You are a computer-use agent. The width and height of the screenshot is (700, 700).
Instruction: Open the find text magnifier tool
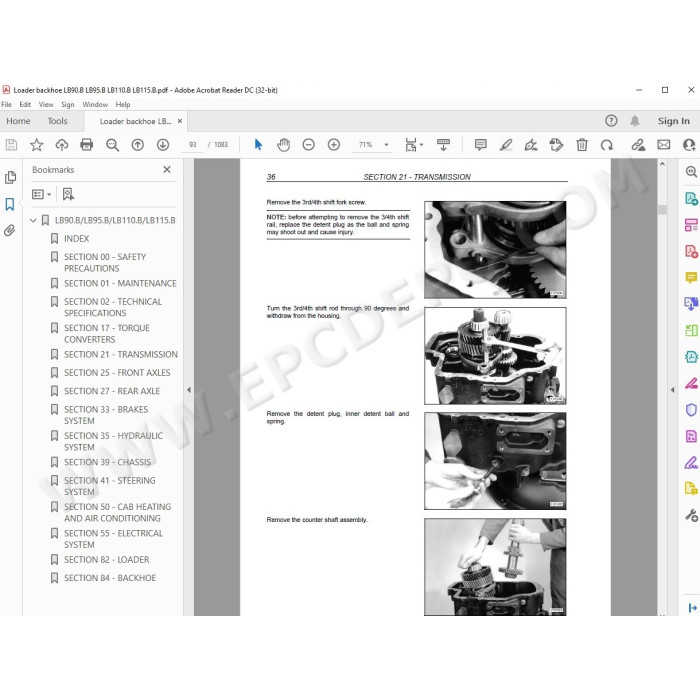tap(112, 145)
